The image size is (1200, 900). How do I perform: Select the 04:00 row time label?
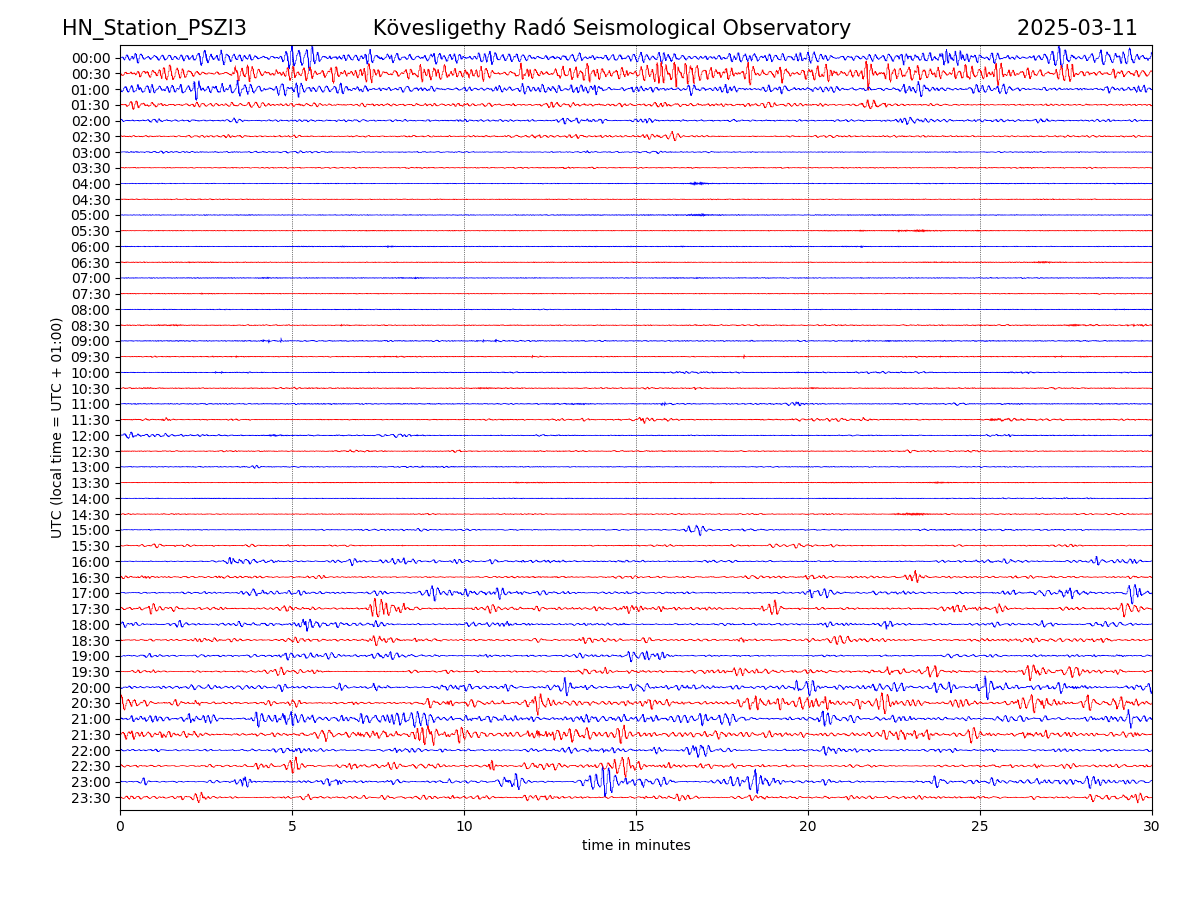click(91, 184)
